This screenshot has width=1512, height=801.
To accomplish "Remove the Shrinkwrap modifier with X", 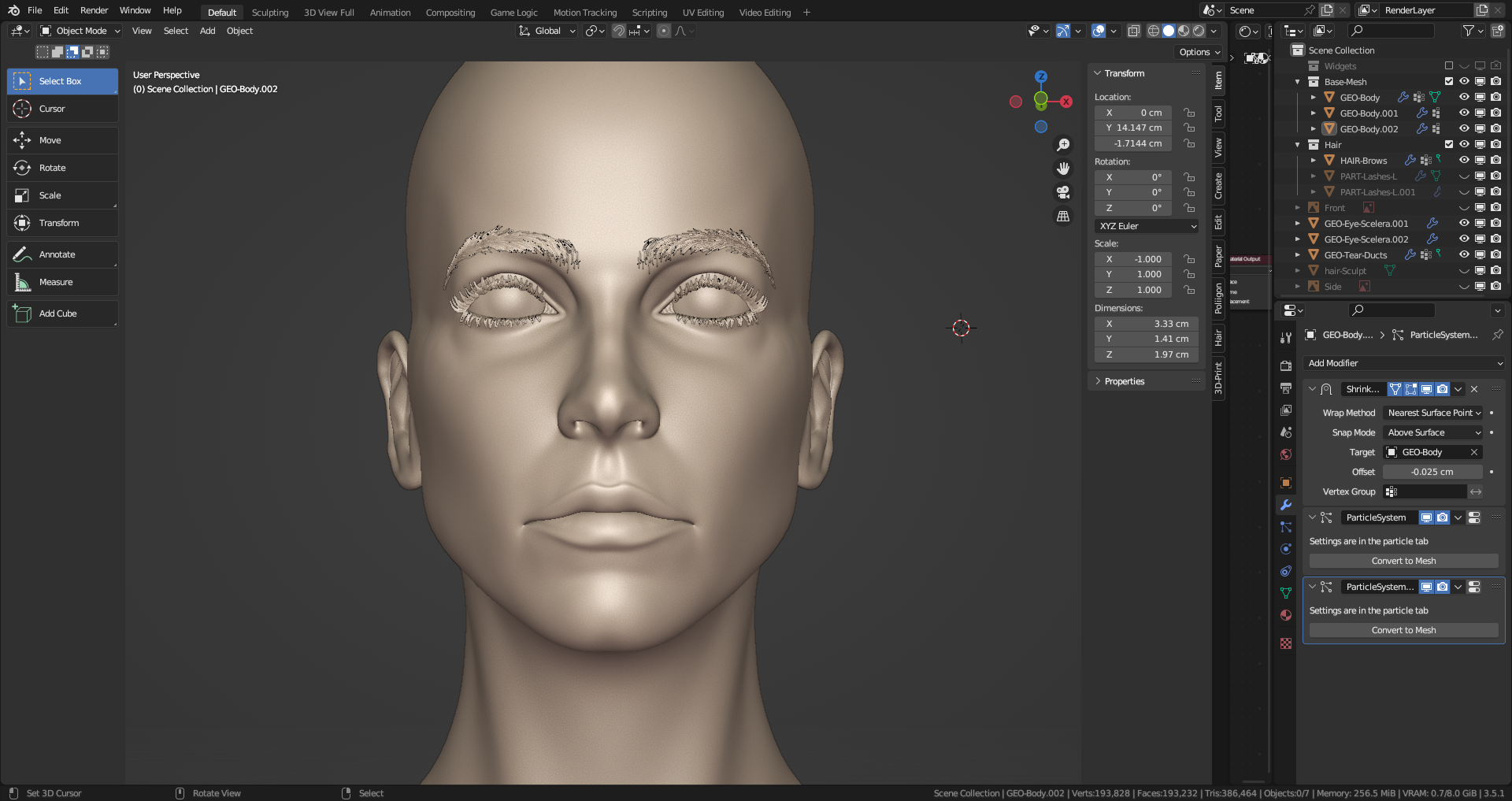I will [1474, 389].
